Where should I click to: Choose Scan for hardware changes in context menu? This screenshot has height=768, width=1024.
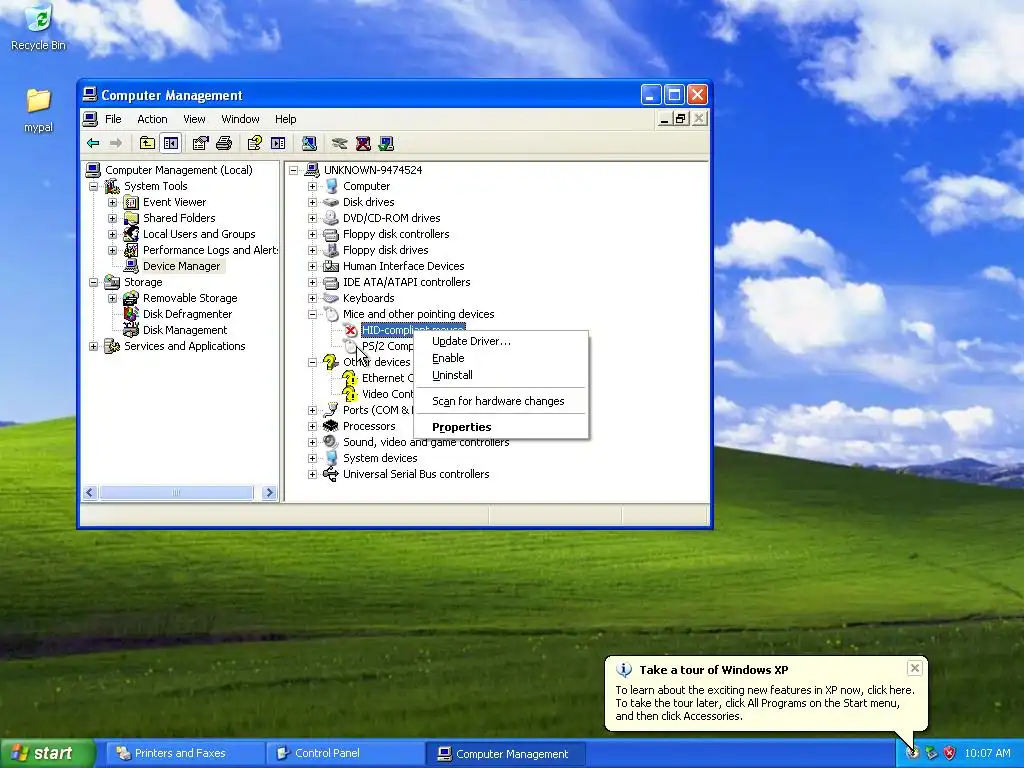click(x=501, y=401)
